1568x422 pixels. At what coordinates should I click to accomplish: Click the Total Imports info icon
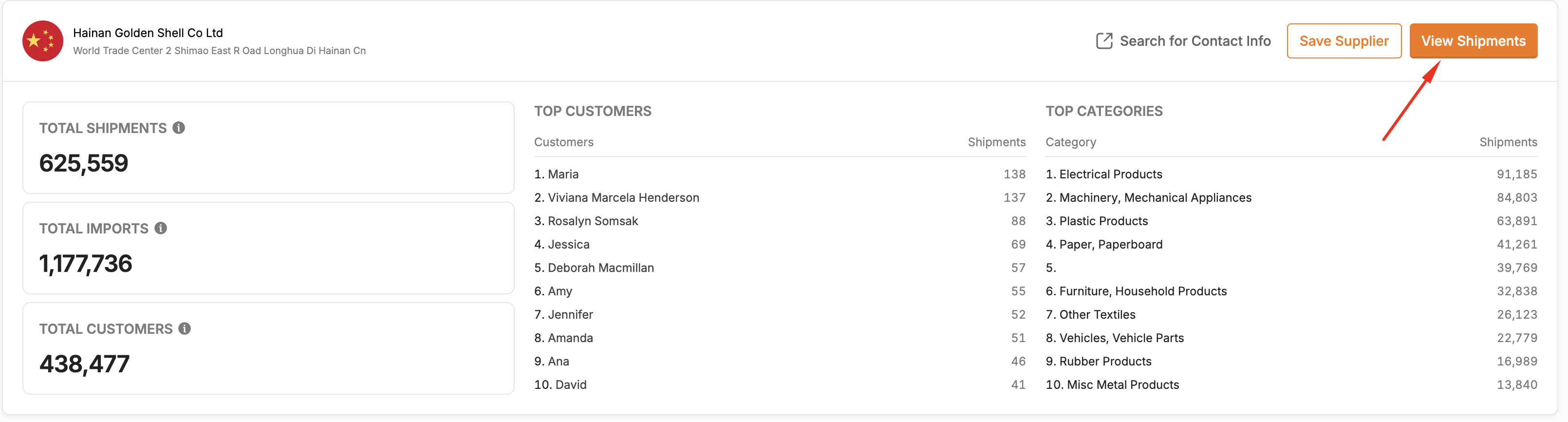pyautogui.click(x=161, y=229)
